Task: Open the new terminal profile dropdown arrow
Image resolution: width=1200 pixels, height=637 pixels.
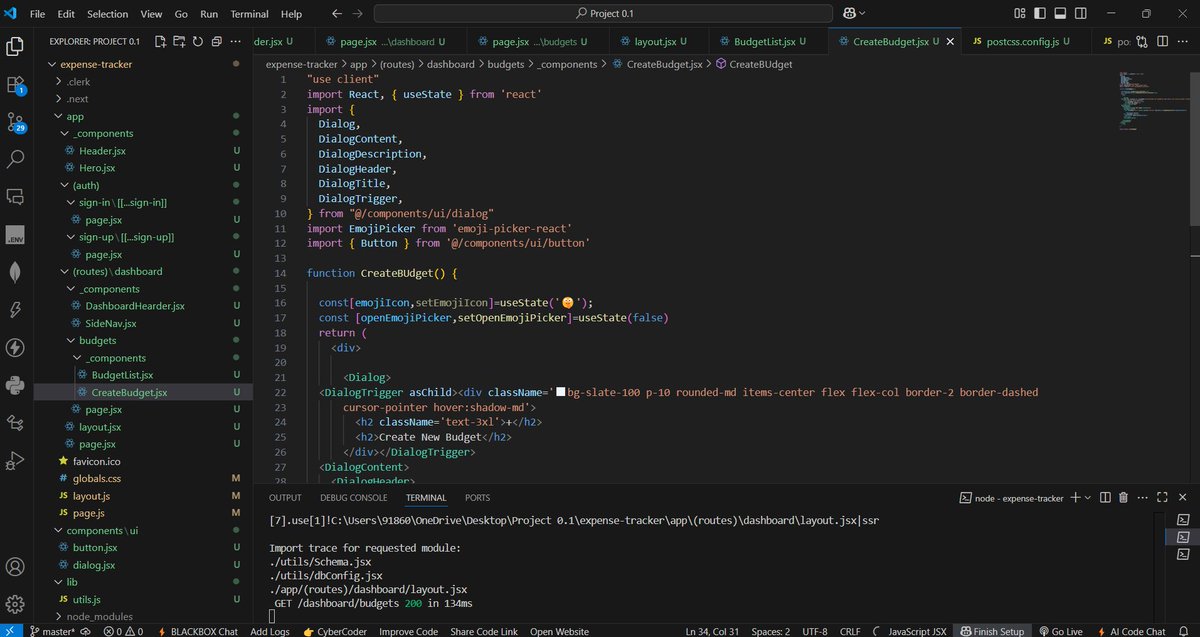Action: click(1088, 497)
